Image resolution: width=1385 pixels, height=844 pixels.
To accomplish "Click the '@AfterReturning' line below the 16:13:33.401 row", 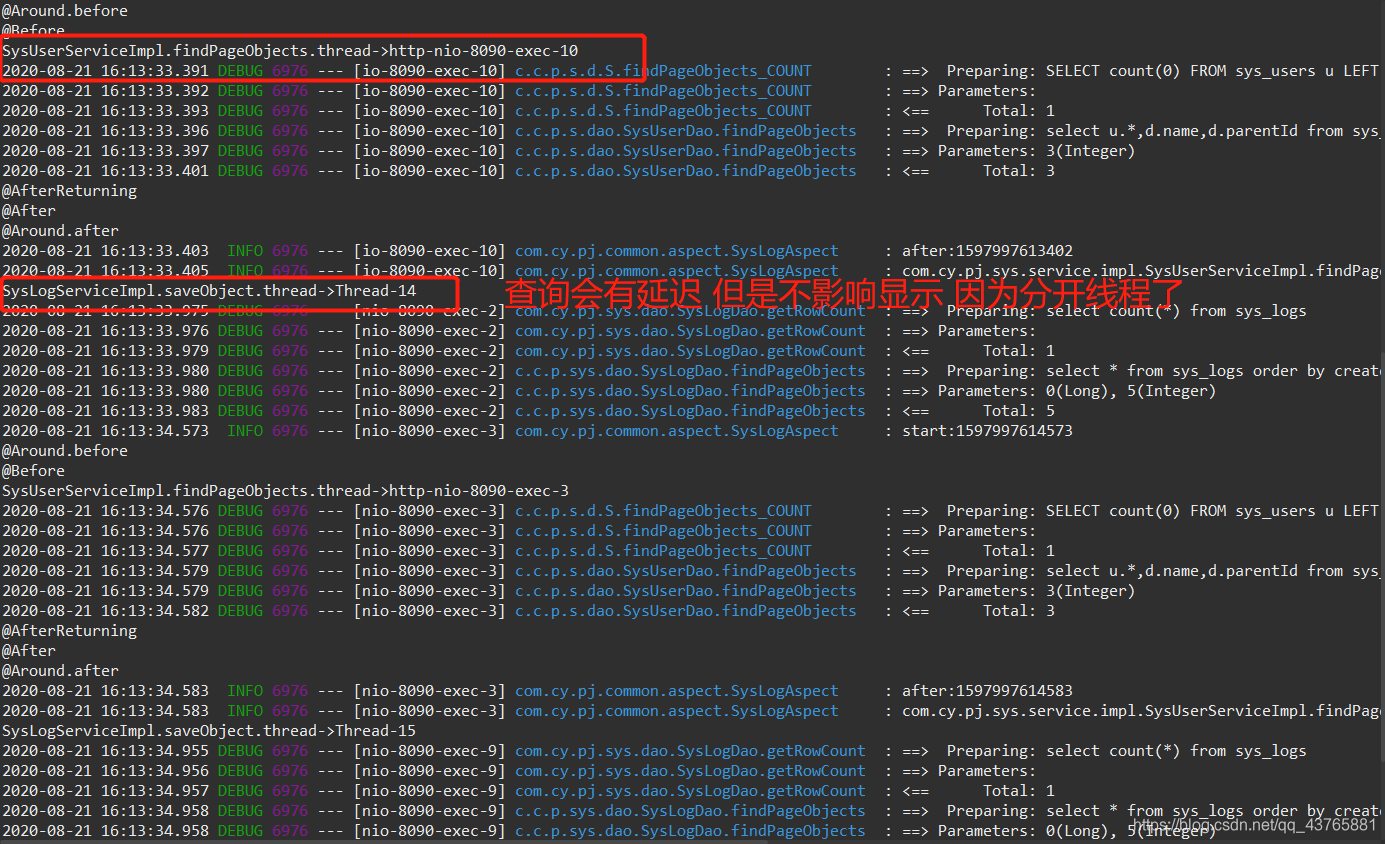I will click(x=70, y=191).
